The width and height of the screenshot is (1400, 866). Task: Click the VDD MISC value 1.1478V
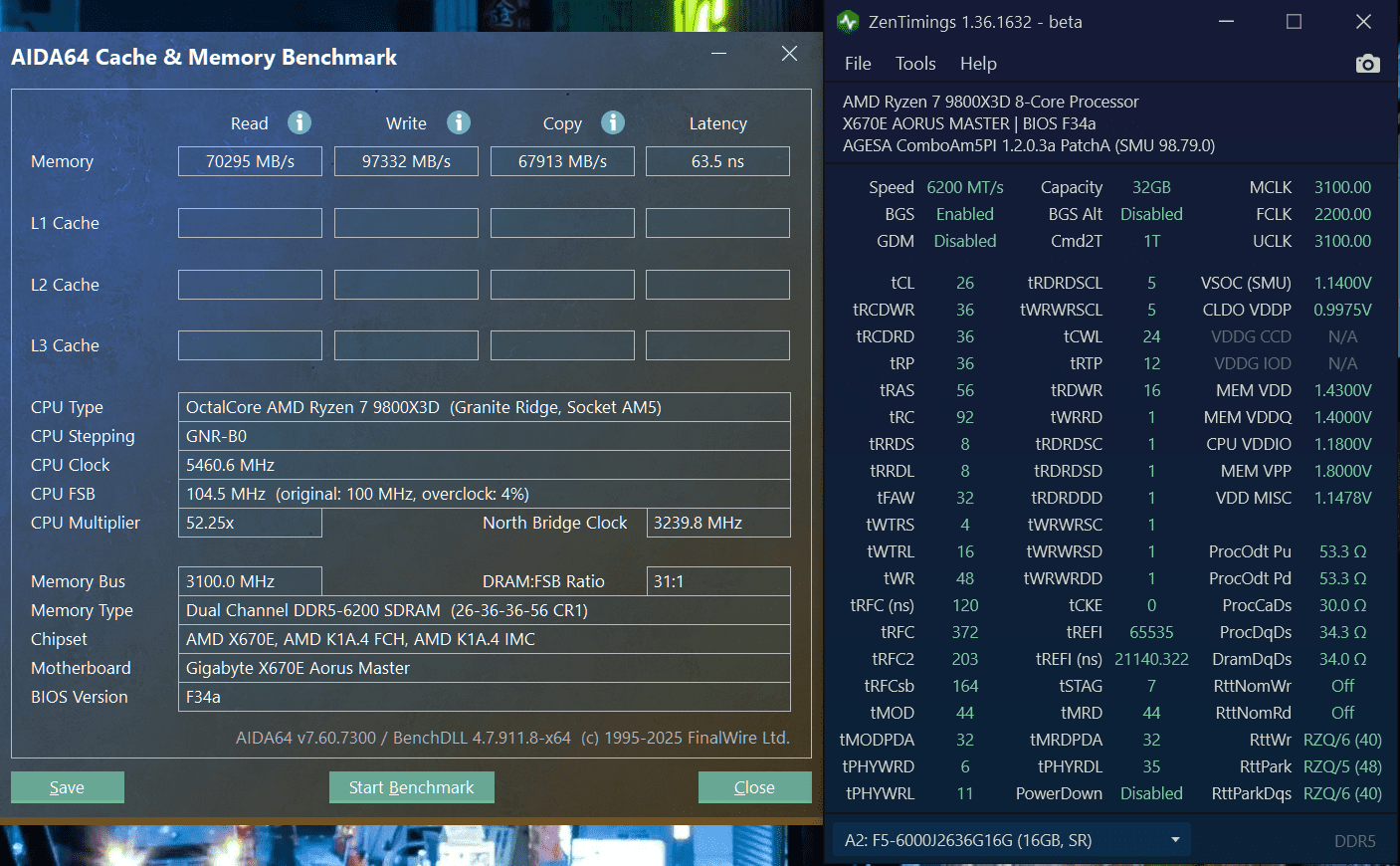point(1342,498)
